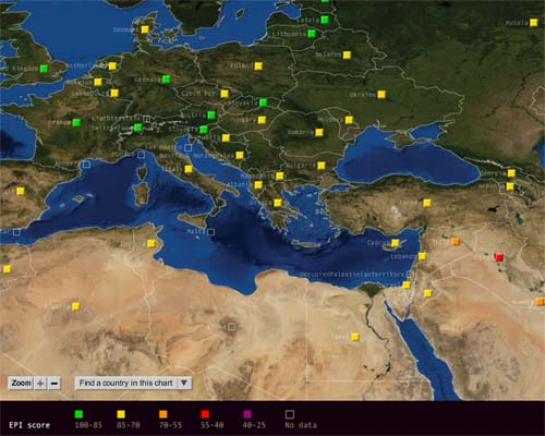
Task: Select the green France marker
Action: (77, 122)
